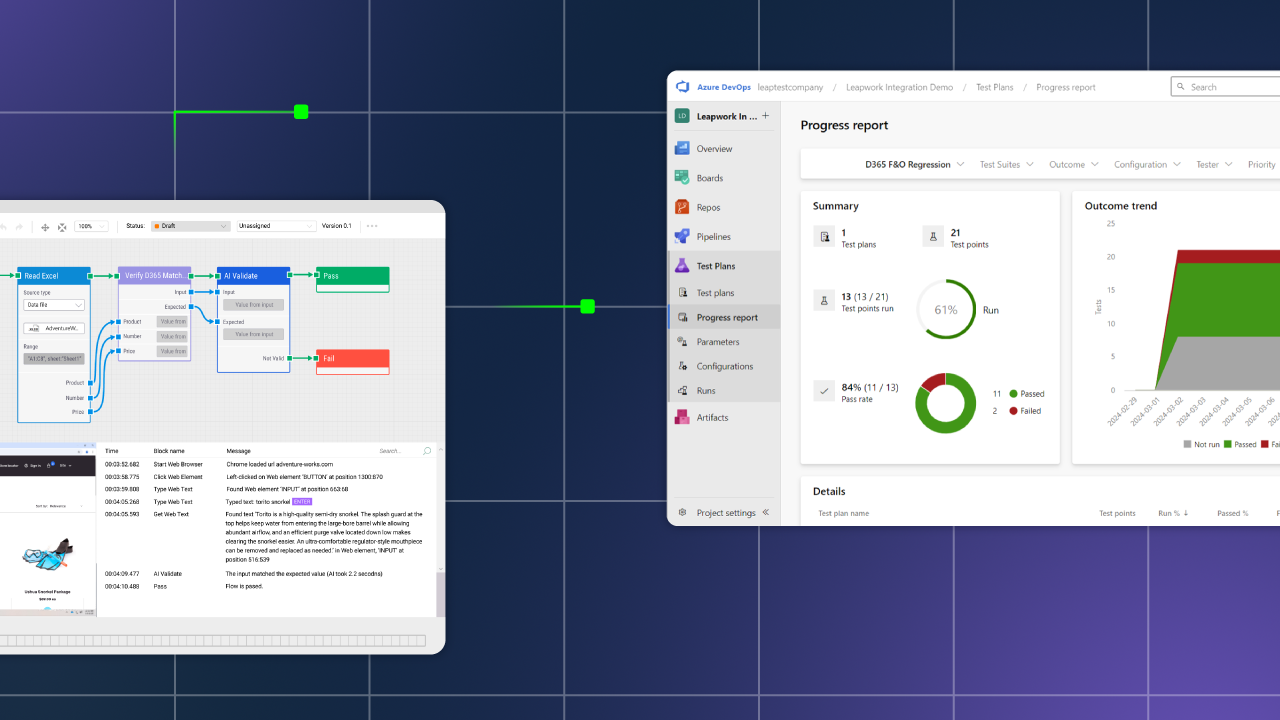Click the orange status dot next to Draft
The image size is (1280, 720).
click(158, 226)
